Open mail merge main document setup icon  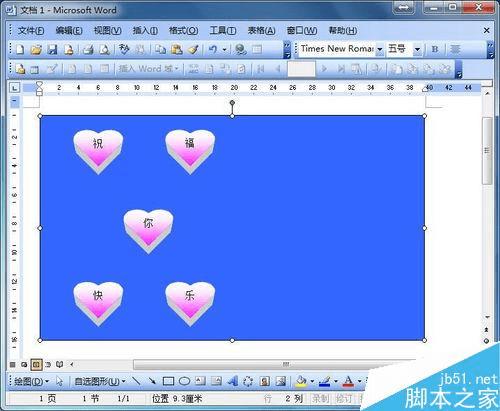20,69
